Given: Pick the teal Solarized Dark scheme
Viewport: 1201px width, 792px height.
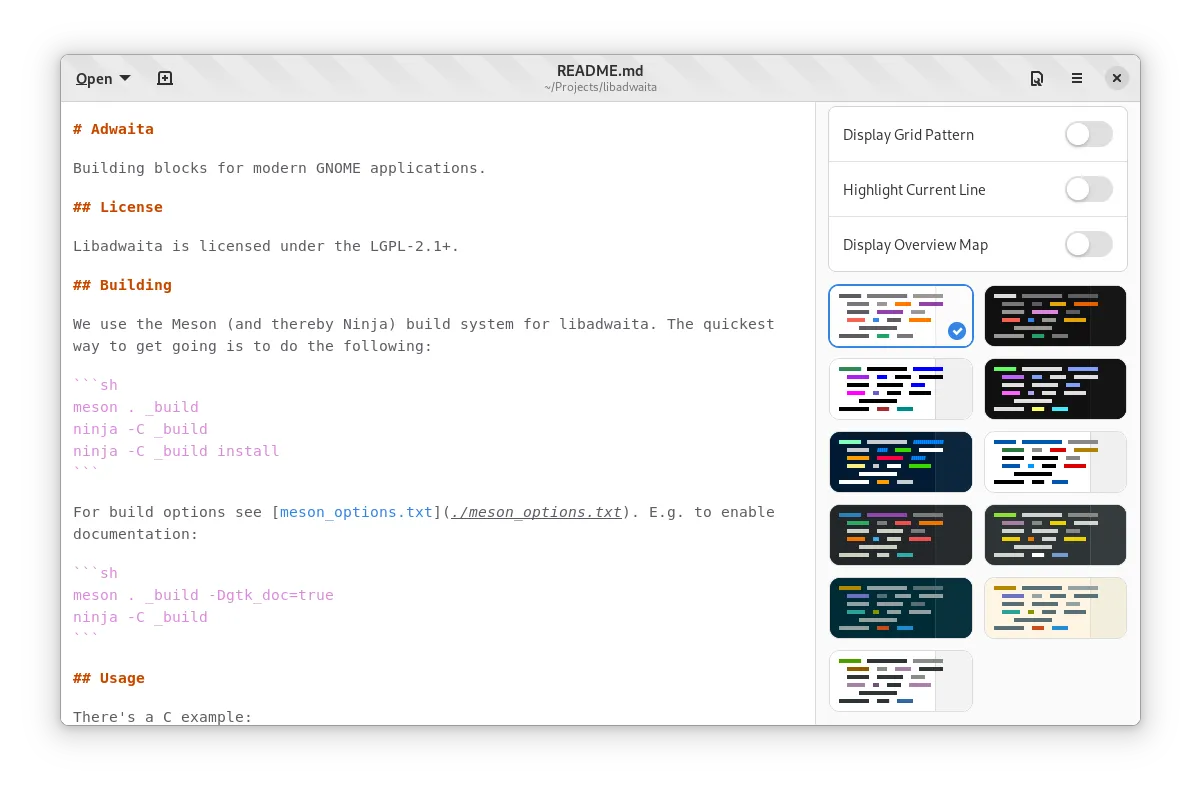Looking at the screenshot, I should 900,608.
